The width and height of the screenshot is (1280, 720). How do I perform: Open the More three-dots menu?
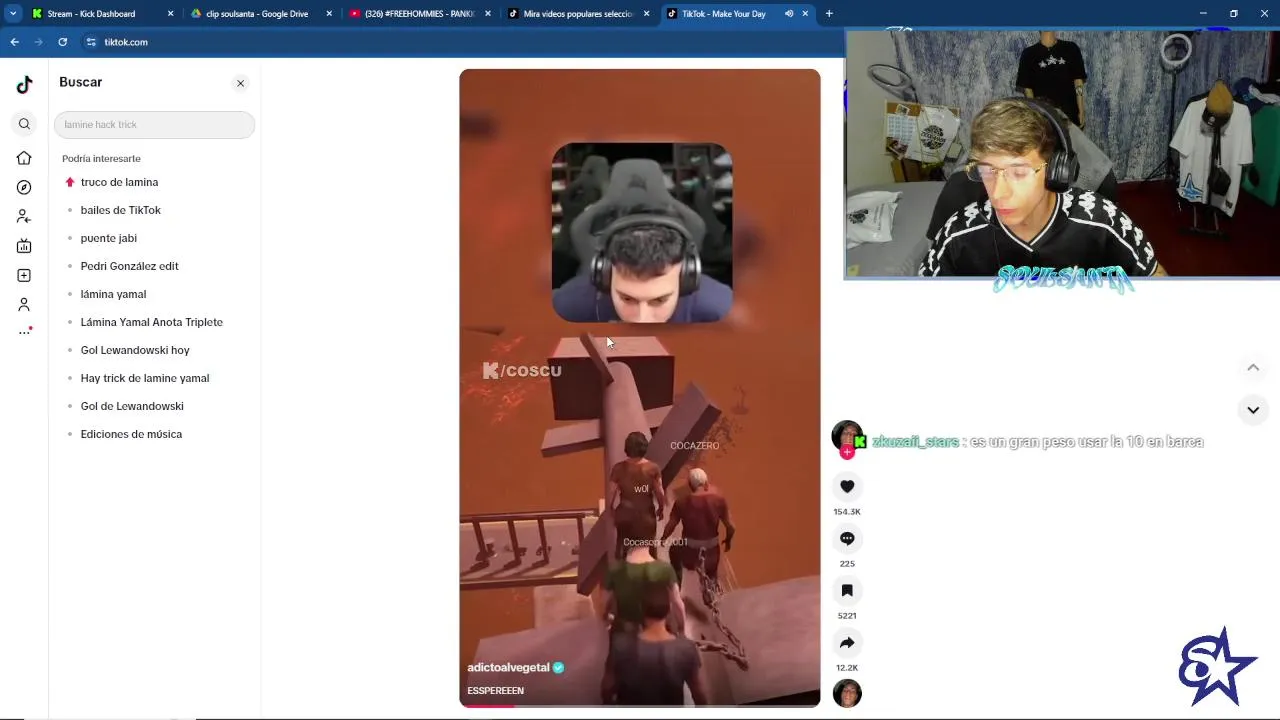(x=24, y=332)
